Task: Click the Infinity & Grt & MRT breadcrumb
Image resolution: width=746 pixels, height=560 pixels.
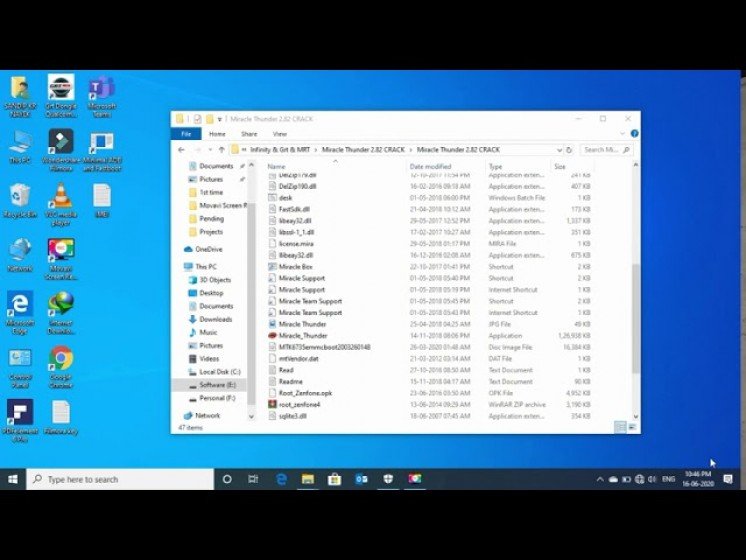Action: [280, 149]
